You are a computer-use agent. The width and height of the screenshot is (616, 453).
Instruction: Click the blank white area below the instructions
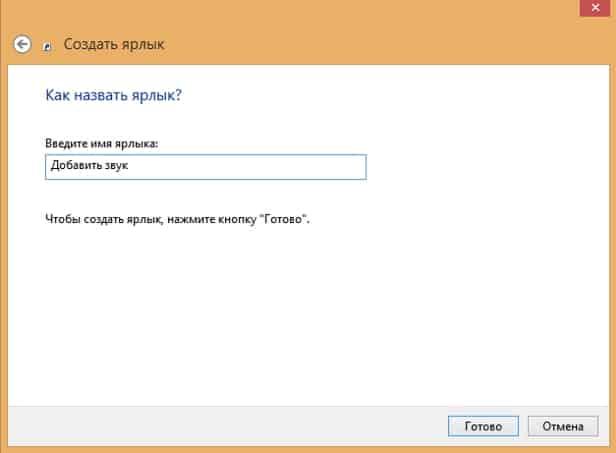click(306, 314)
